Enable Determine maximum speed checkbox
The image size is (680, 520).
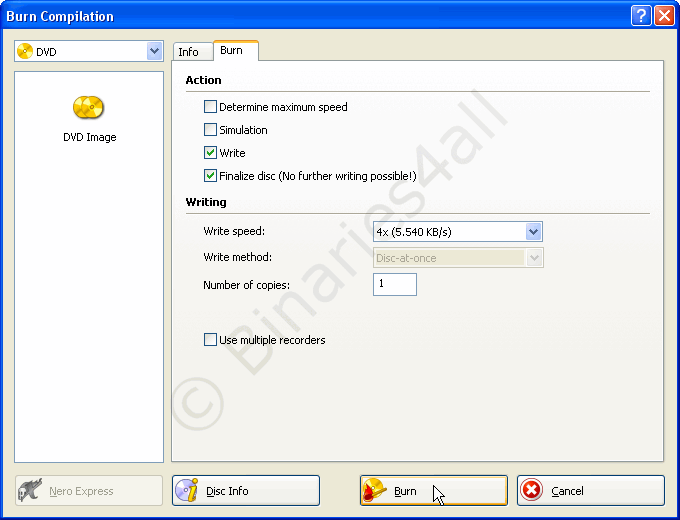210,107
